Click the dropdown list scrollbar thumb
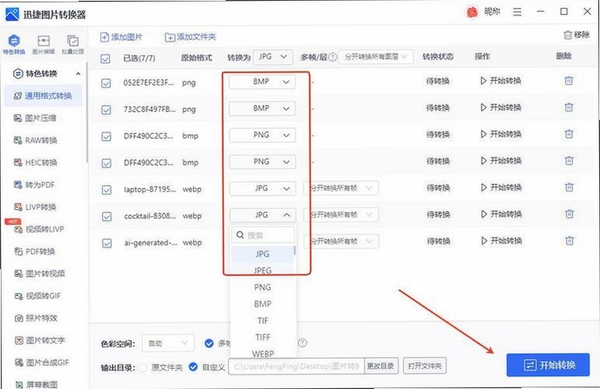This screenshot has width=600, height=389. [x=294, y=251]
